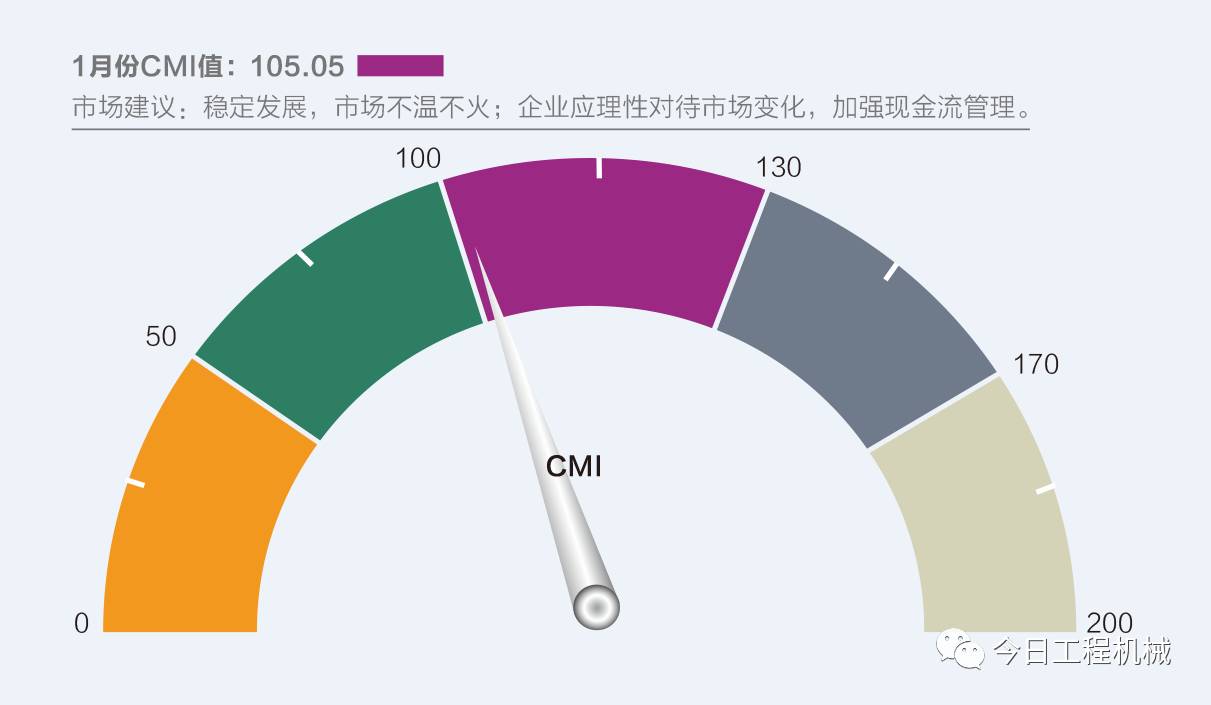Viewport: 1211px width, 705px height.
Task: Select the purple legend swatch beside 105.05
Action: 400,66
